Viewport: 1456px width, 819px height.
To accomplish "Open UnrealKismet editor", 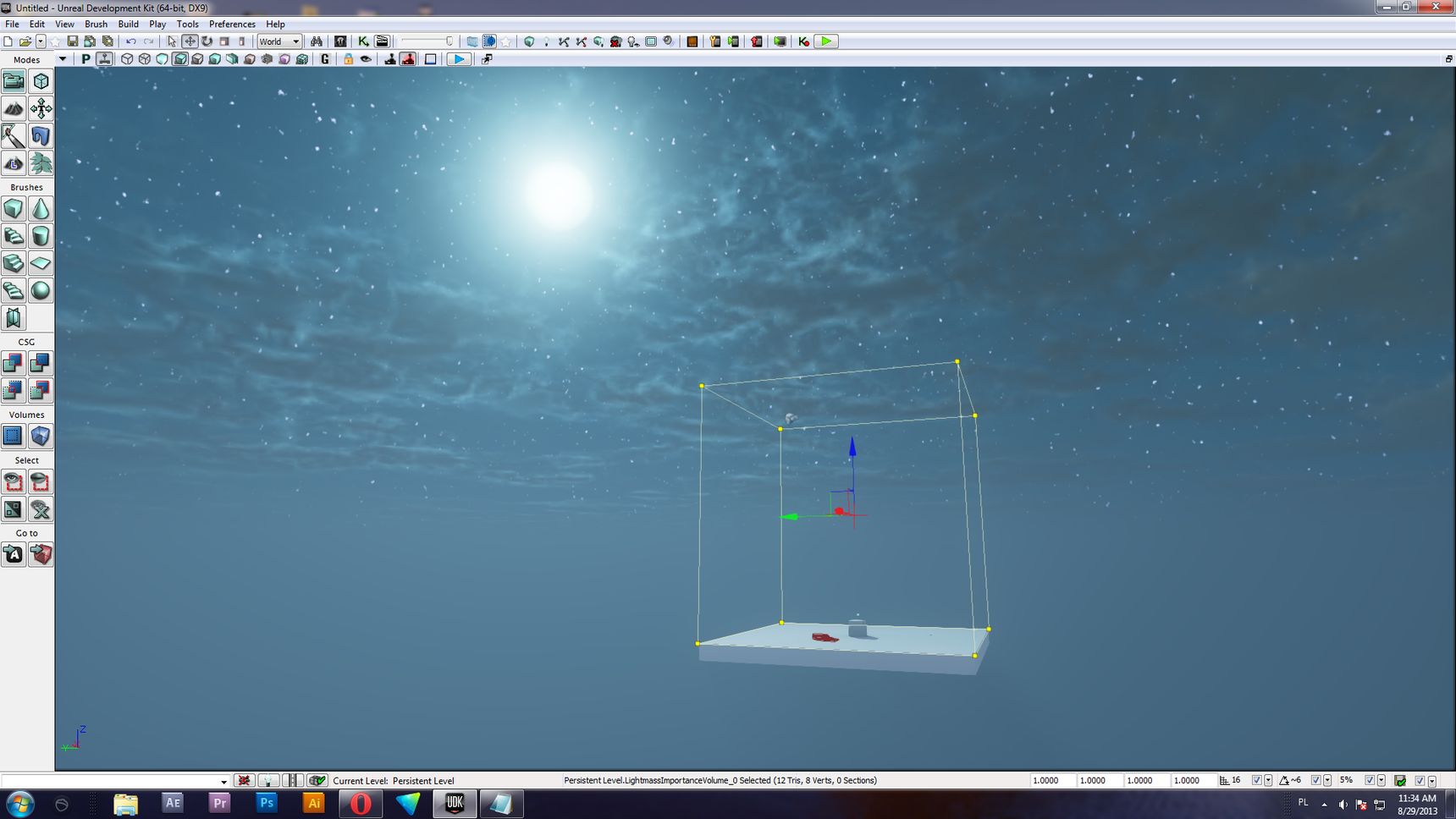I will tap(363, 41).
